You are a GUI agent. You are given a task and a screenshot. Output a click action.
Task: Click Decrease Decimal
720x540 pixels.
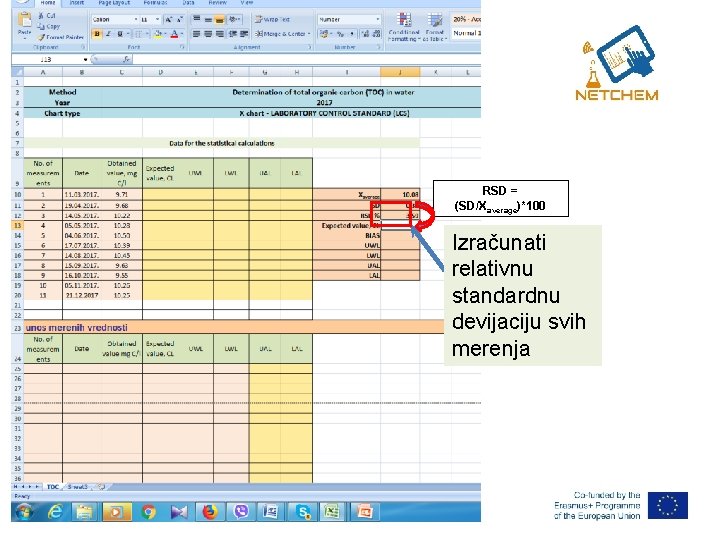coord(377,34)
